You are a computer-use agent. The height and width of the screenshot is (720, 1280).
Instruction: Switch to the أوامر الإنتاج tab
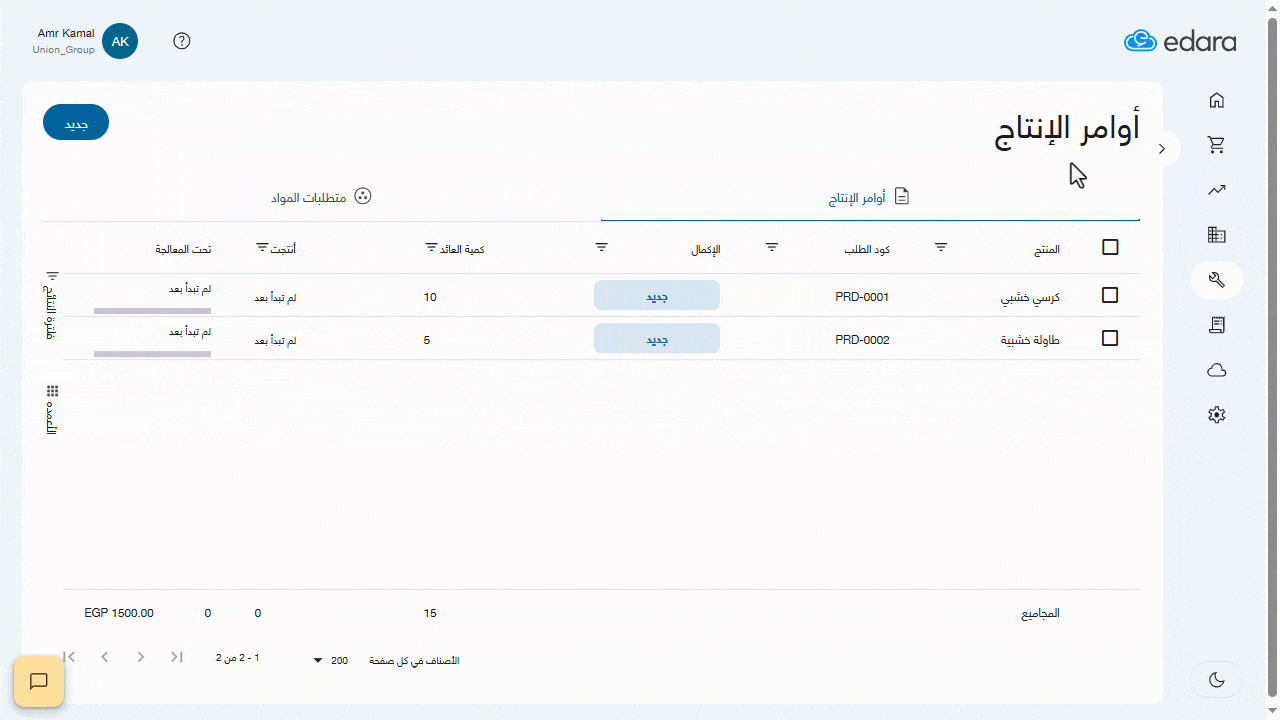coord(870,198)
